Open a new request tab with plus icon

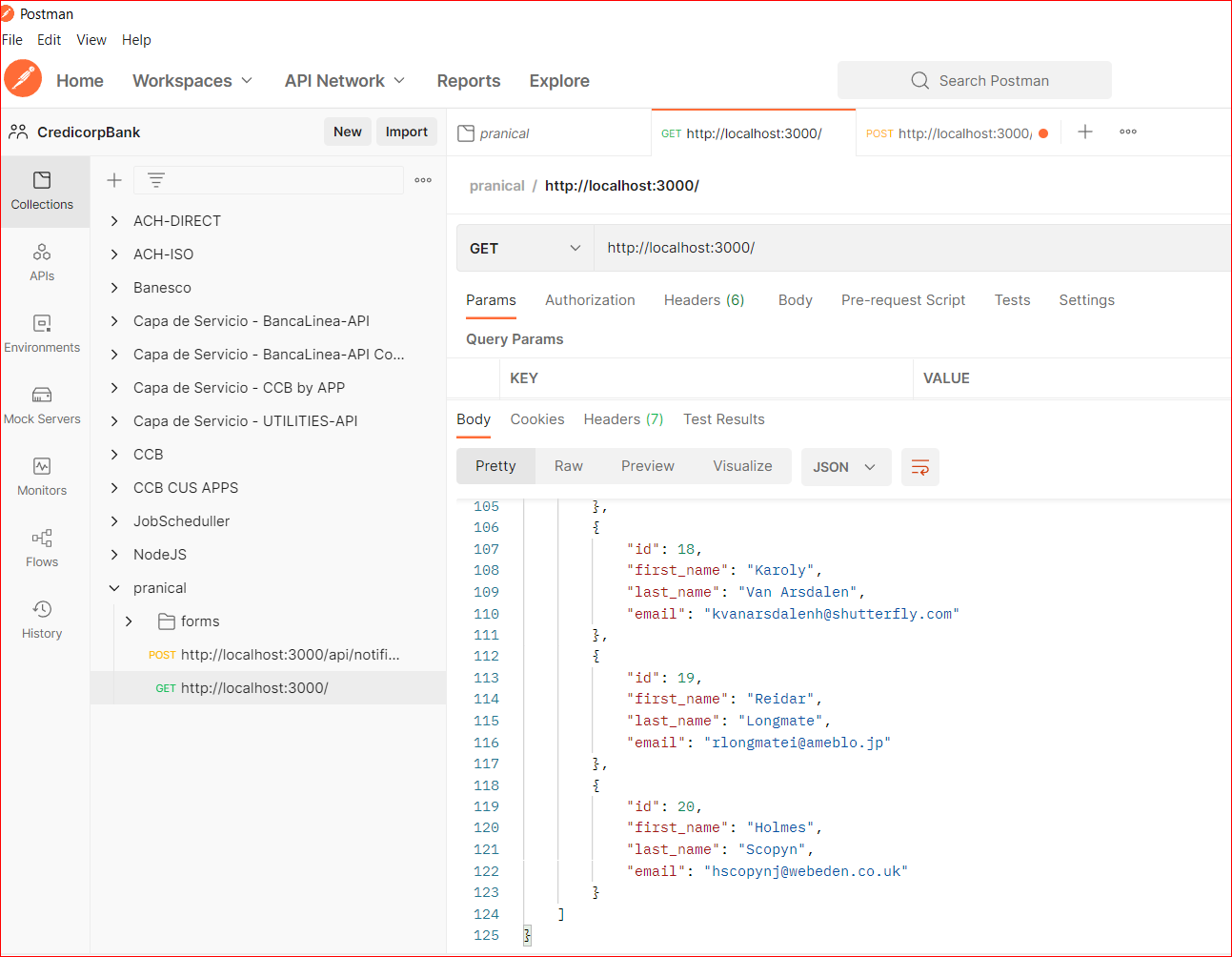(1085, 132)
